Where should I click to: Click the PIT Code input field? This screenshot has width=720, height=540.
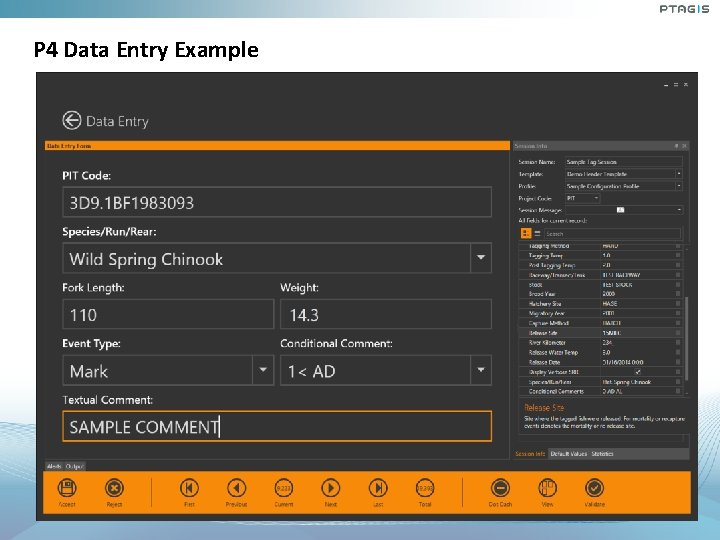(x=277, y=202)
